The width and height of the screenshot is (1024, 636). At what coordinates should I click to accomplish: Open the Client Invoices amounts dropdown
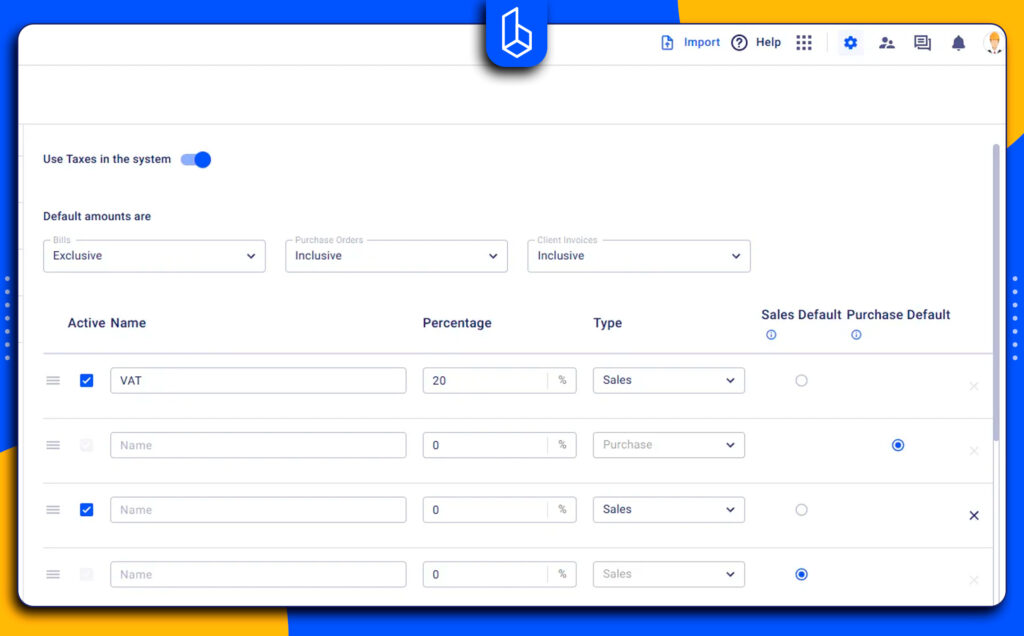point(639,256)
